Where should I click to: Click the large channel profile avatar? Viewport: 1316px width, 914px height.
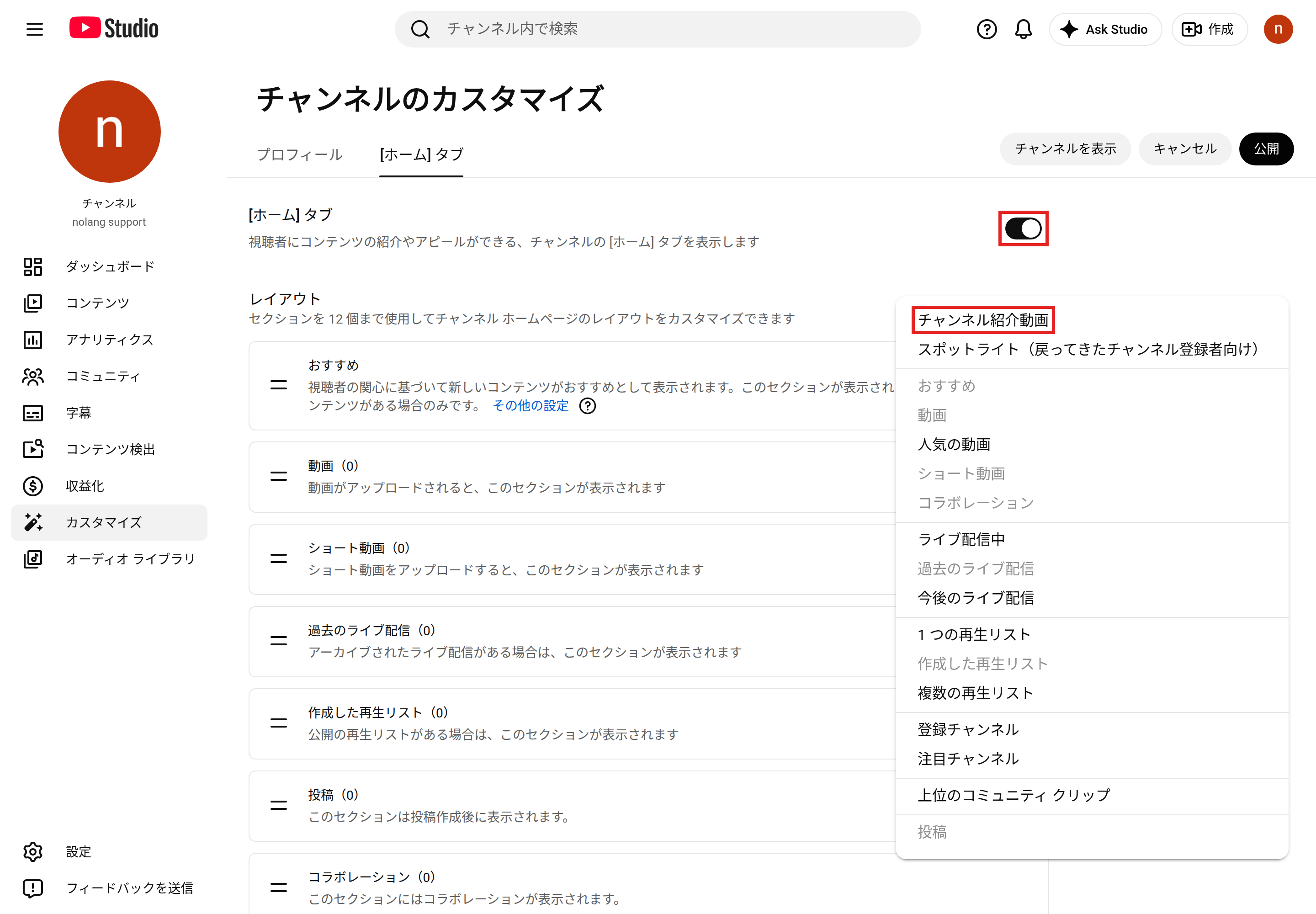(x=109, y=131)
